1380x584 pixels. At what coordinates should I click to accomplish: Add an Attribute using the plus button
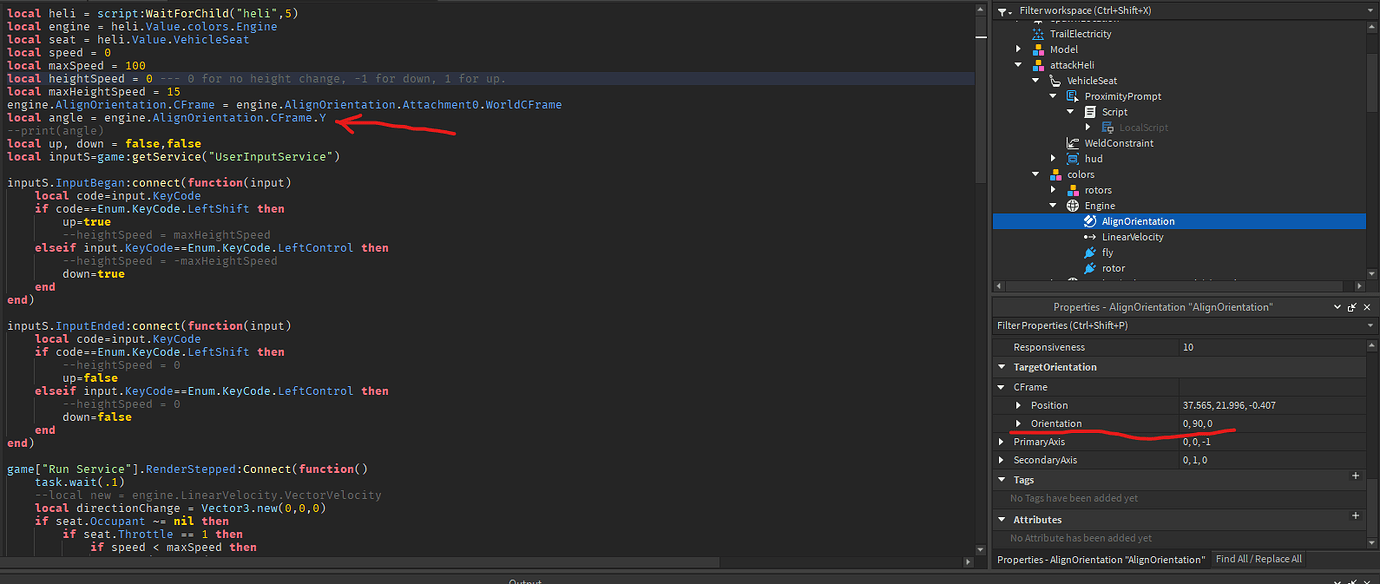[1355, 514]
